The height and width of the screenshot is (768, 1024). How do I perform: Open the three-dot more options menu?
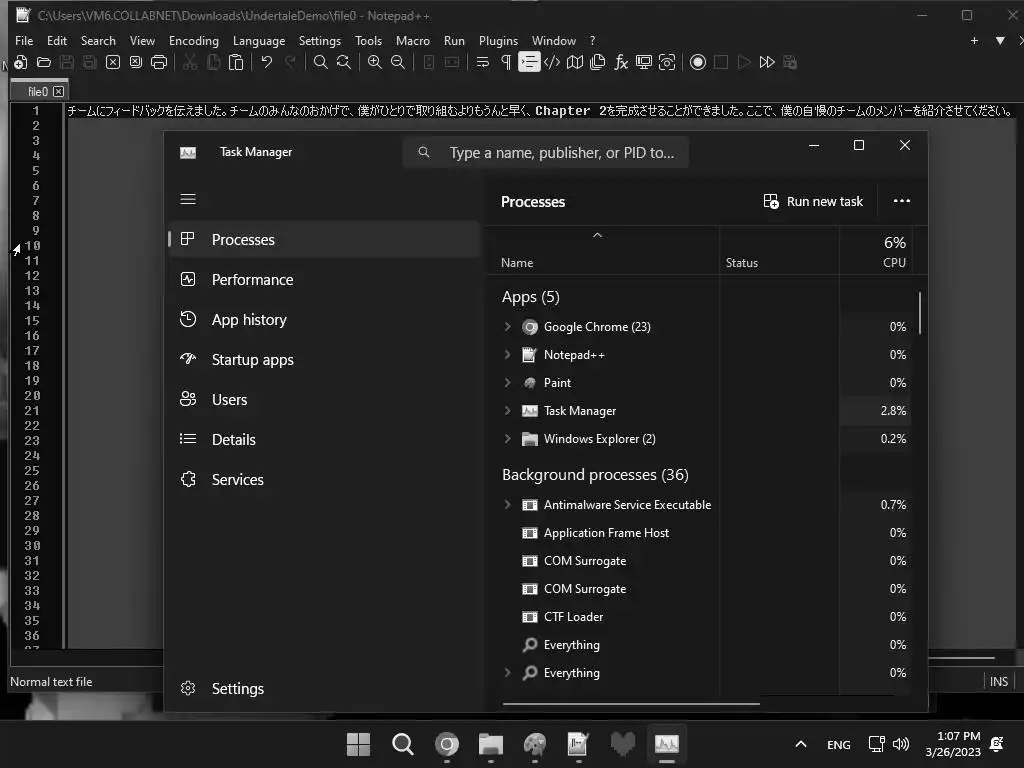pyautogui.click(x=901, y=201)
